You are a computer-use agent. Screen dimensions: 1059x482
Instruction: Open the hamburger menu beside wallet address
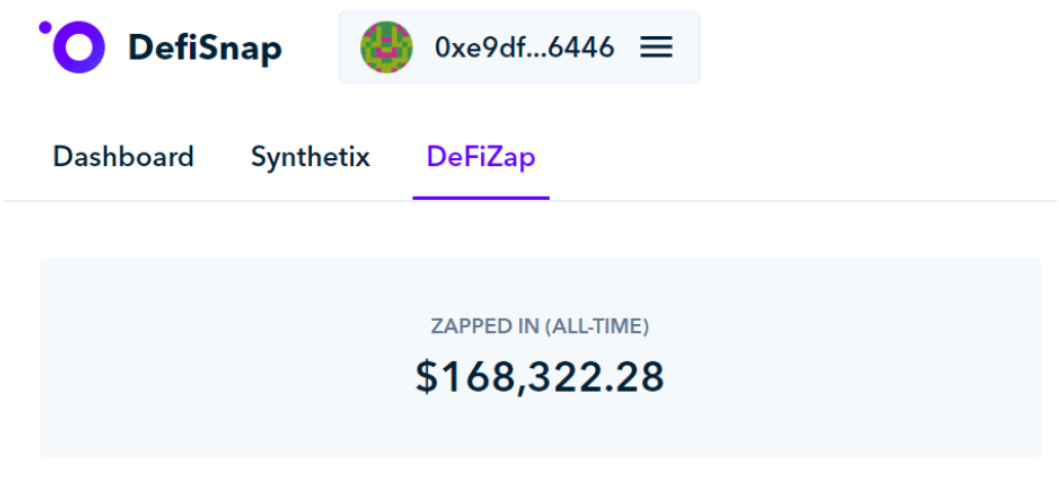pyautogui.click(x=656, y=47)
